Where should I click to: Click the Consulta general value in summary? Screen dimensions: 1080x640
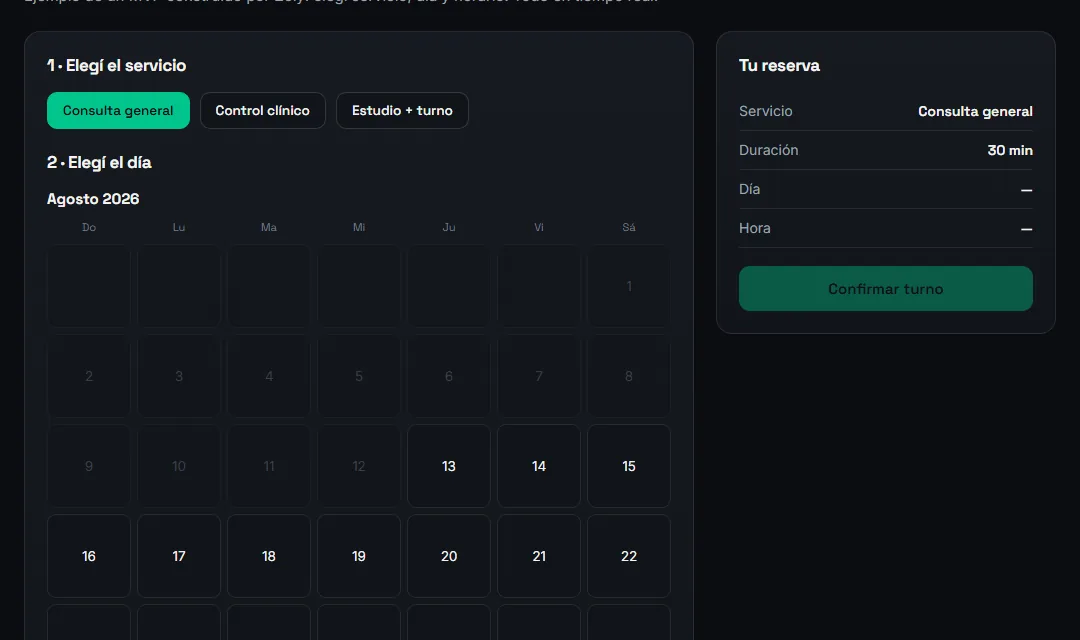pos(975,112)
